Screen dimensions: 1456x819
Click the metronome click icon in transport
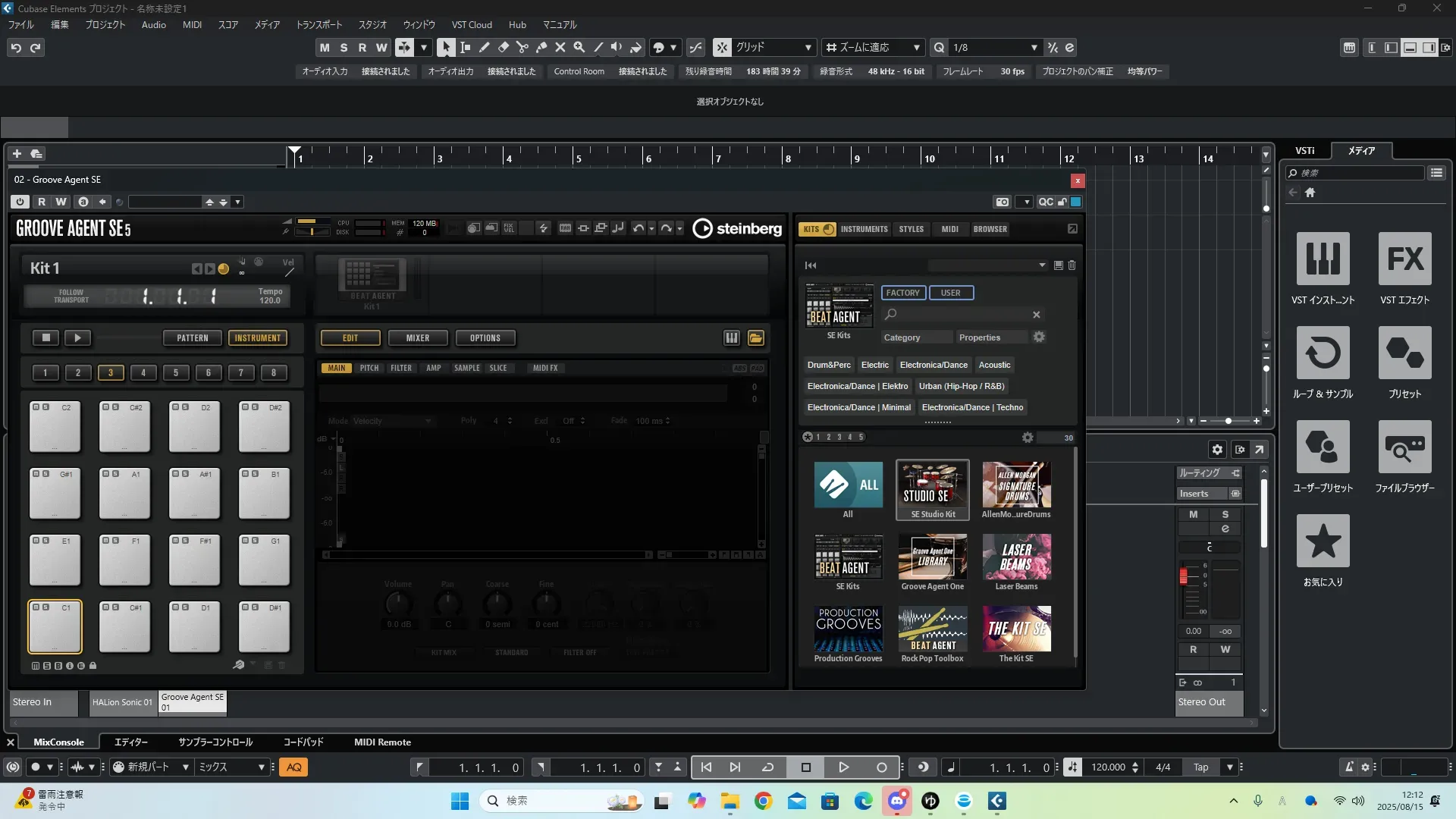coord(1348,767)
